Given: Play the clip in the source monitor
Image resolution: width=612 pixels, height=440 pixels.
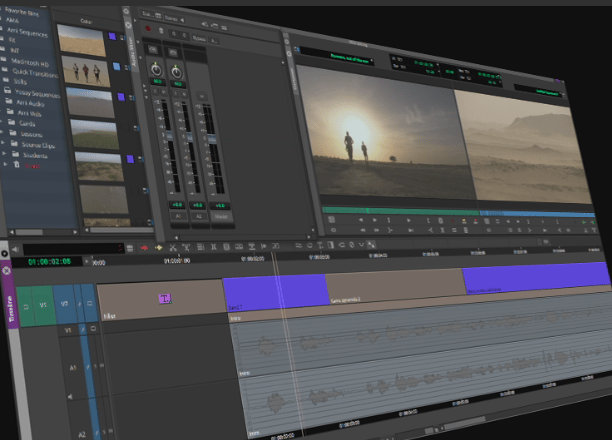Looking at the screenshot, I should [409, 220].
